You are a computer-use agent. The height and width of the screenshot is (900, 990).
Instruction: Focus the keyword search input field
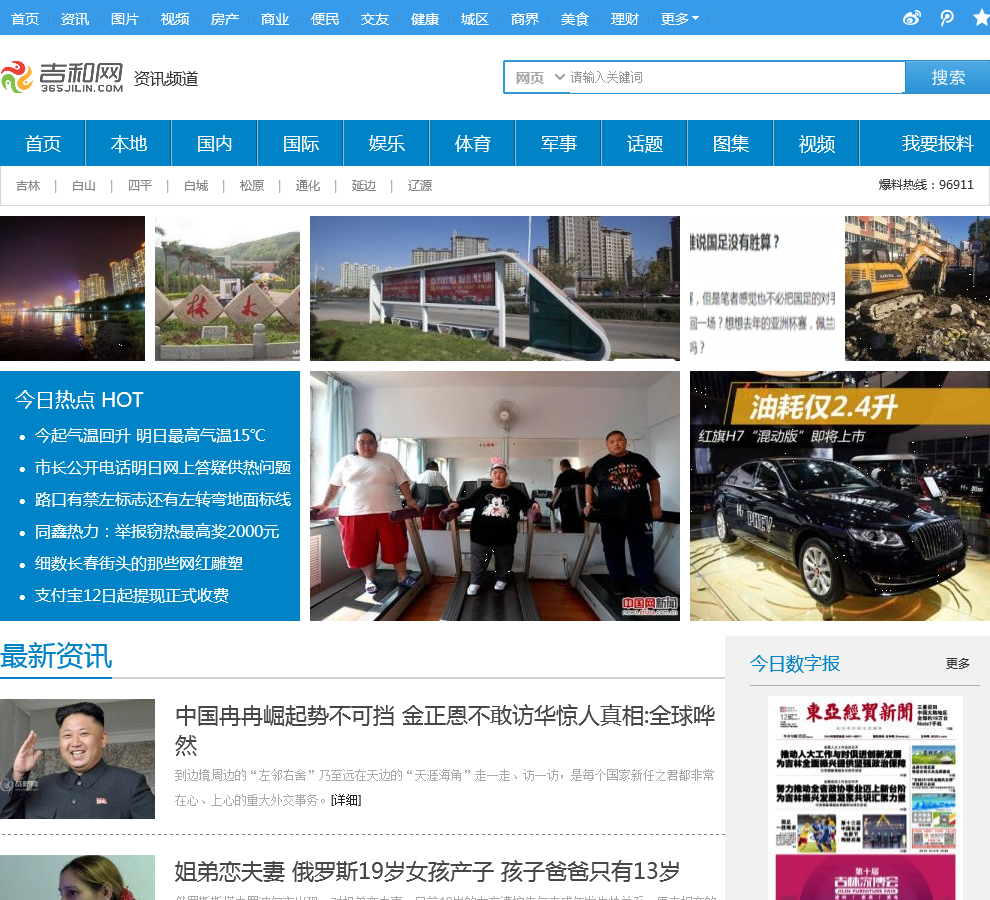(x=736, y=78)
